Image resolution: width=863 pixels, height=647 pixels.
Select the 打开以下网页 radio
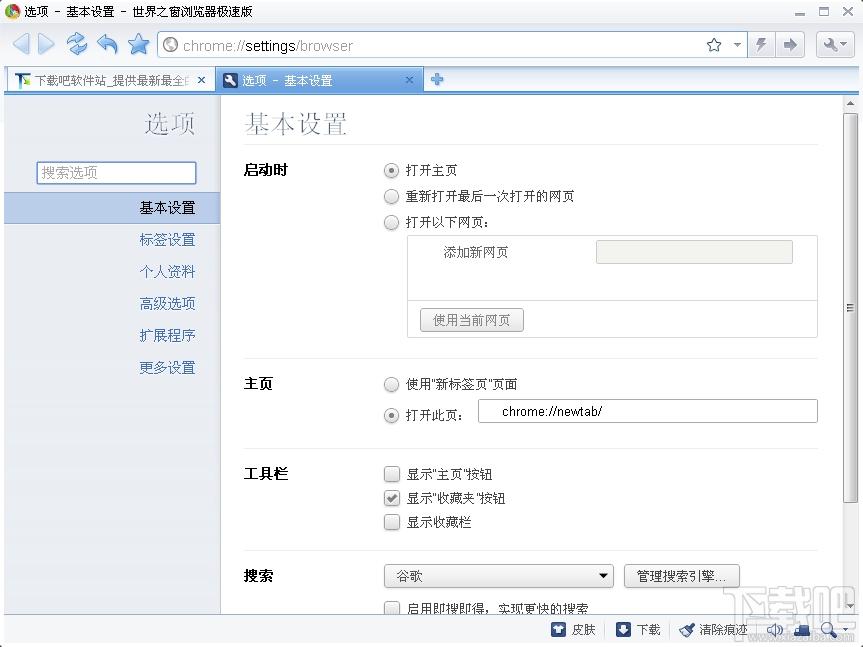point(391,222)
